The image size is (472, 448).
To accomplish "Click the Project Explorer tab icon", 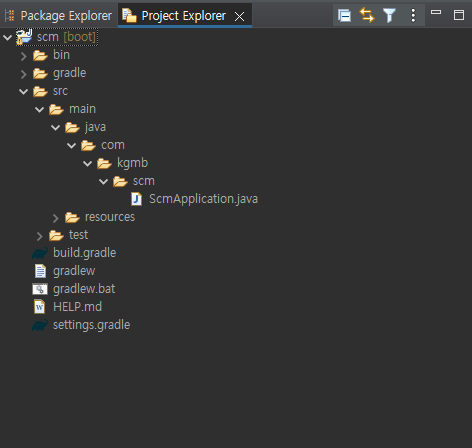I will [x=129, y=15].
